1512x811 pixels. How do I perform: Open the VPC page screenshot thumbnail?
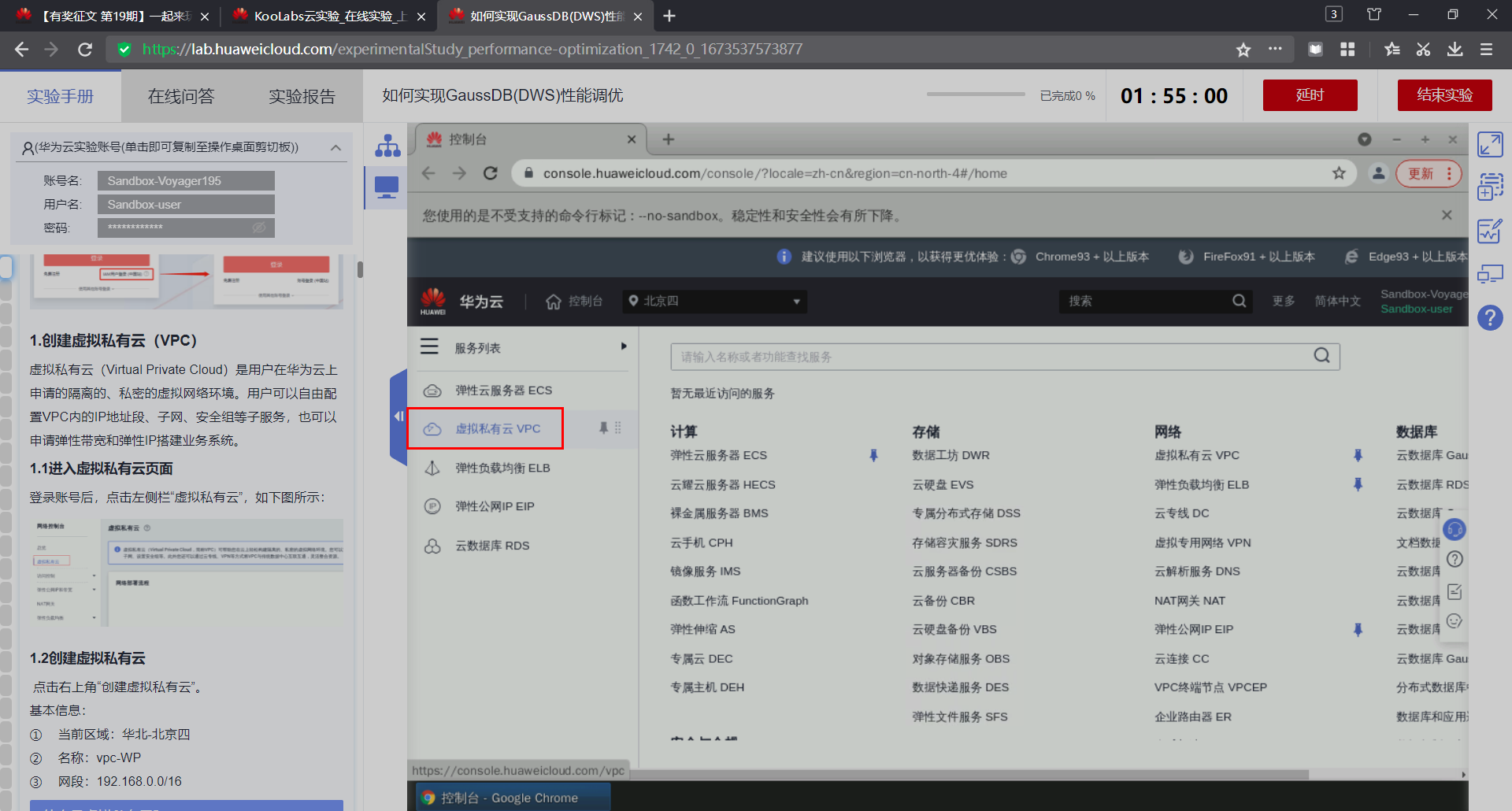187,572
